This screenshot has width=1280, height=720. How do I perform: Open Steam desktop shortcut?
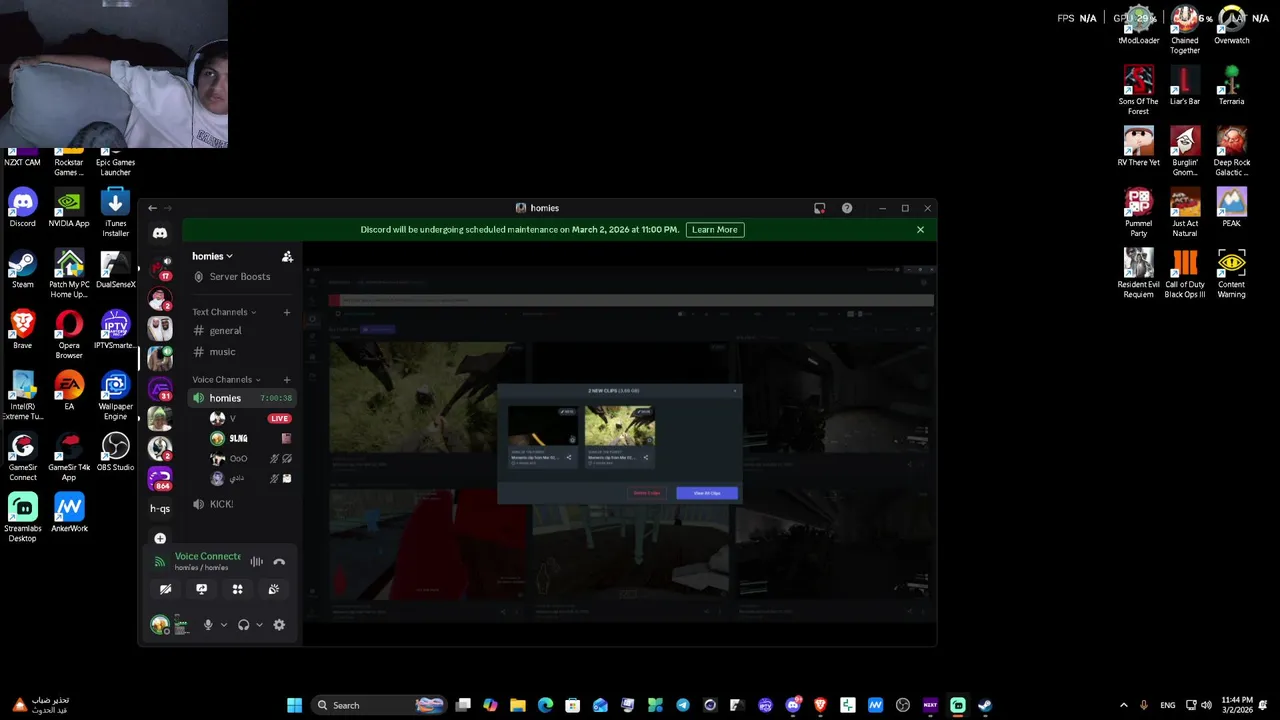[x=22, y=270]
